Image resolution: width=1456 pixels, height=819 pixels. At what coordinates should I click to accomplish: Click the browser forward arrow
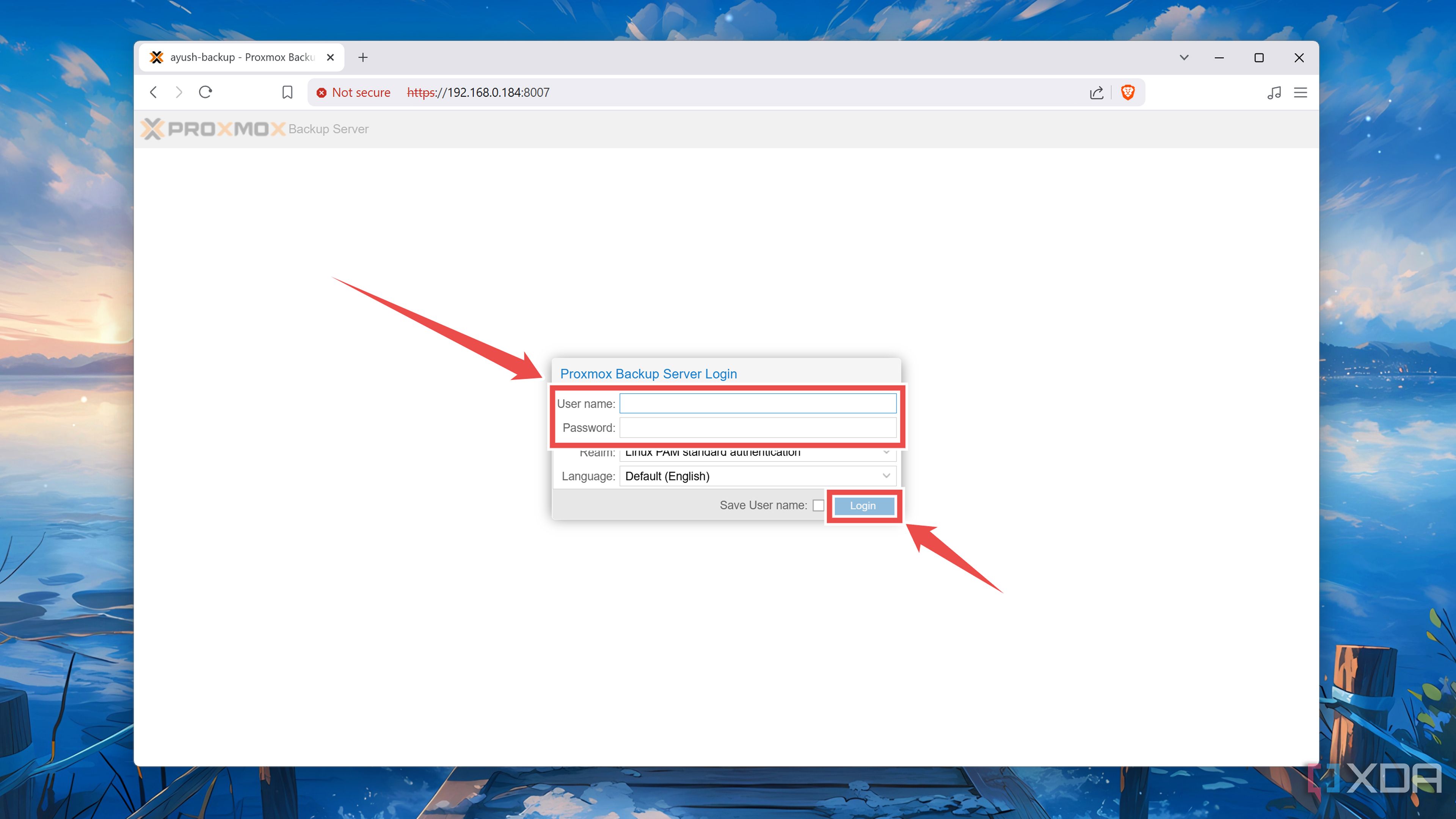click(x=179, y=92)
